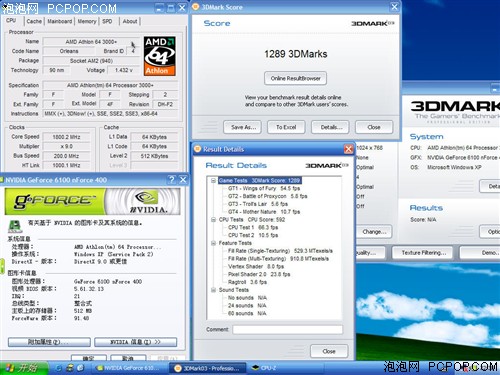Screen dimensions: 500x375
Task: Collapse the Feature Tests tree node
Action: (x=213, y=243)
